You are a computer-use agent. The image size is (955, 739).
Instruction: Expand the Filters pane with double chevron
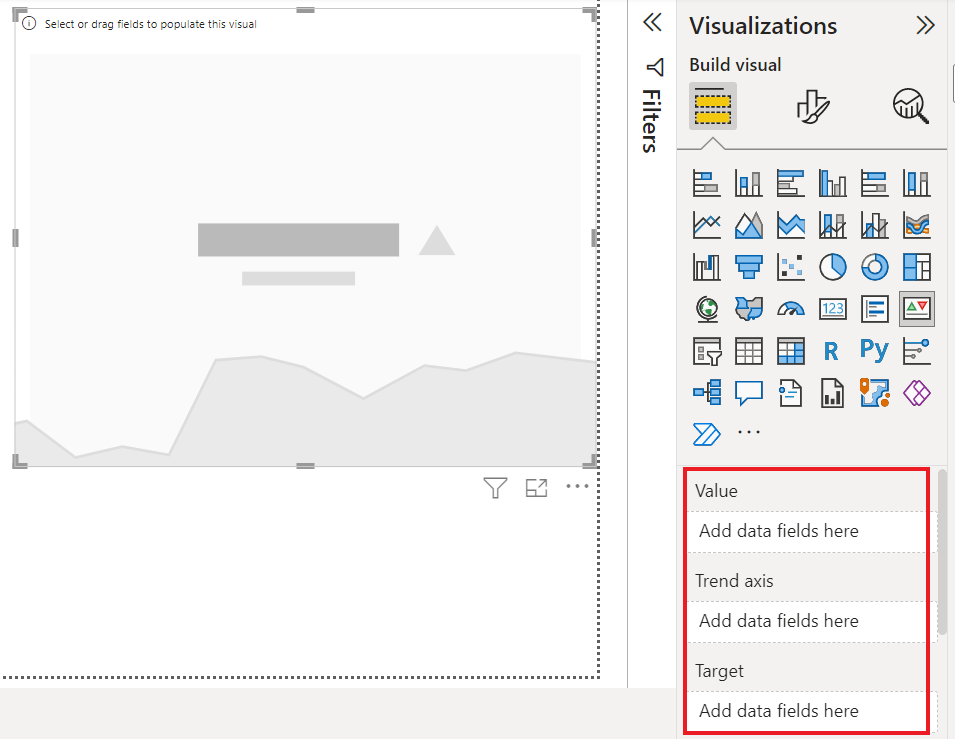pyautogui.click(x=652, y=23)
